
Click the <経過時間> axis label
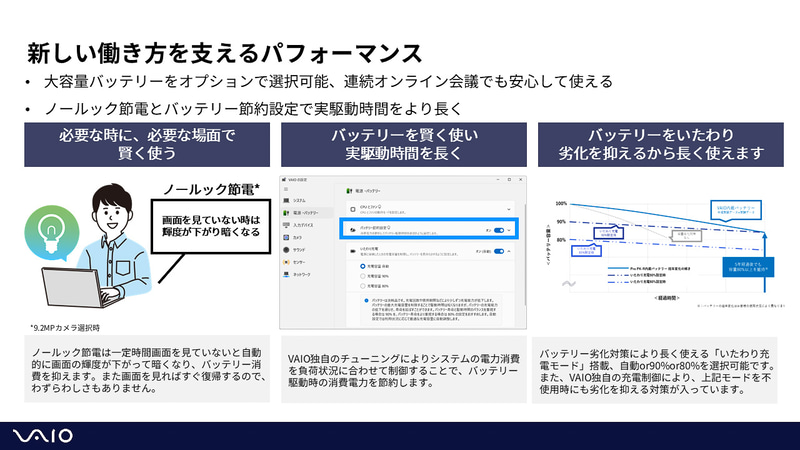667,298
